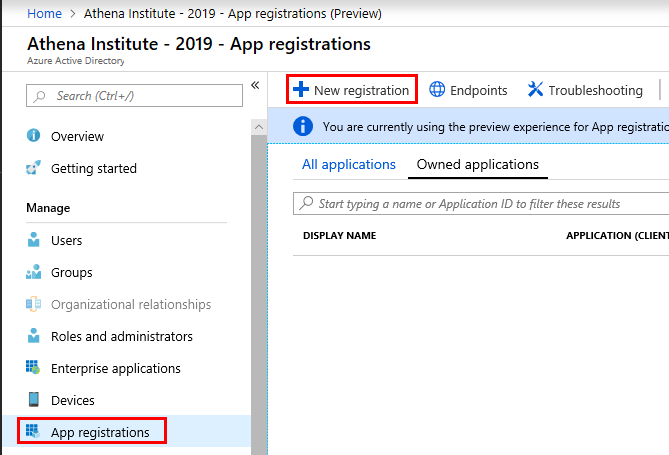Go to Home via breadcrumb link
669x455 pixels.
(44, 13)
